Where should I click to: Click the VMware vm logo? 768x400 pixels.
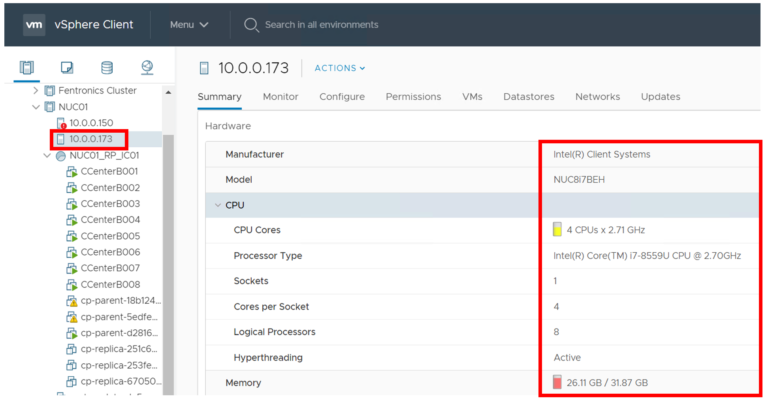[x=34, y=24]
